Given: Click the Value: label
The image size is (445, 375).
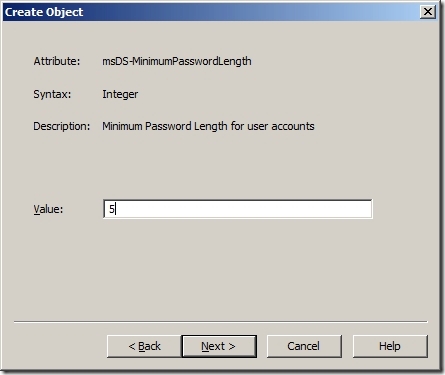Looking at the screenshot, I should click(x=48, y=209).
